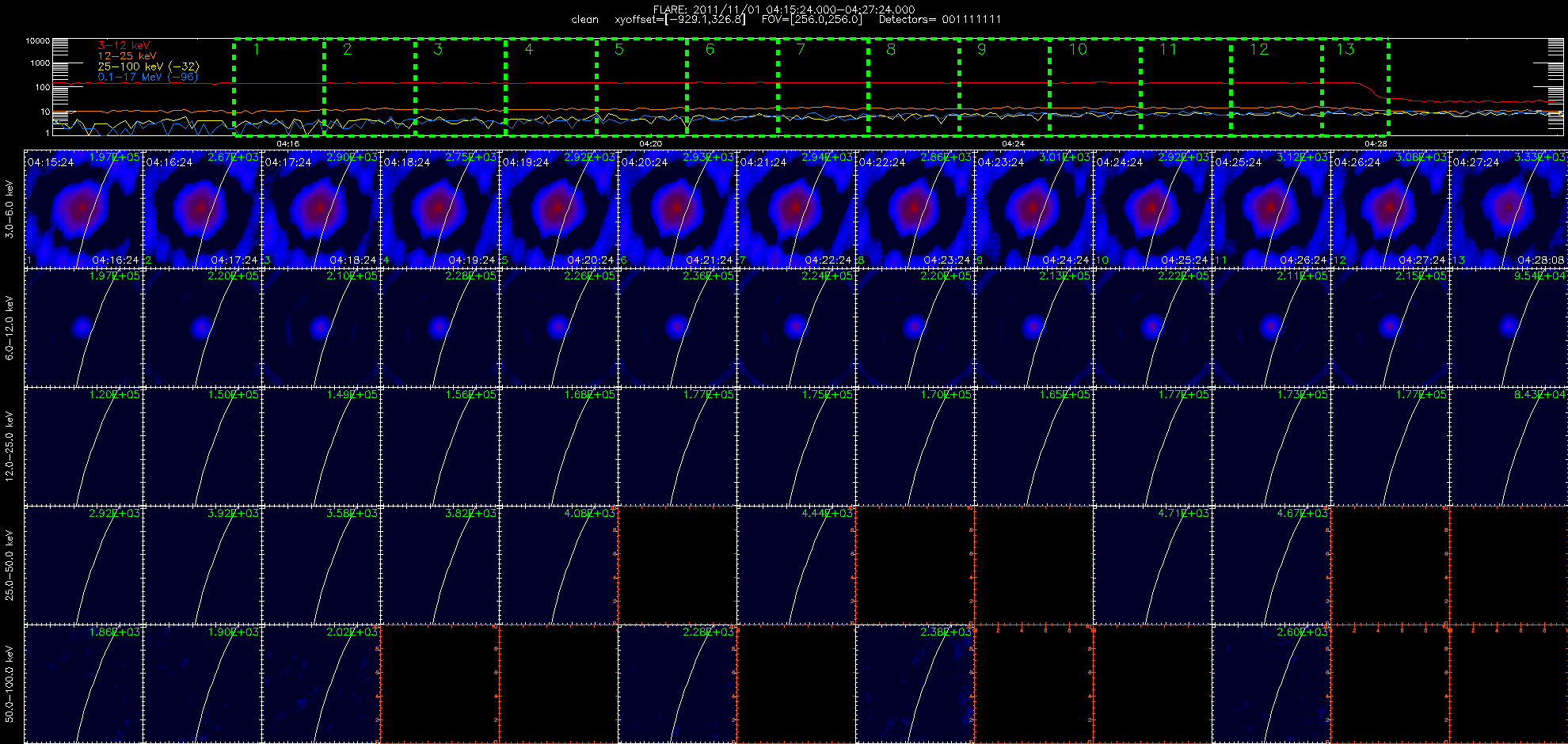This screenshot has height=744, width=1568.
Task: Select interval 2 in the light curve
Action: click(x=370, y=87)
